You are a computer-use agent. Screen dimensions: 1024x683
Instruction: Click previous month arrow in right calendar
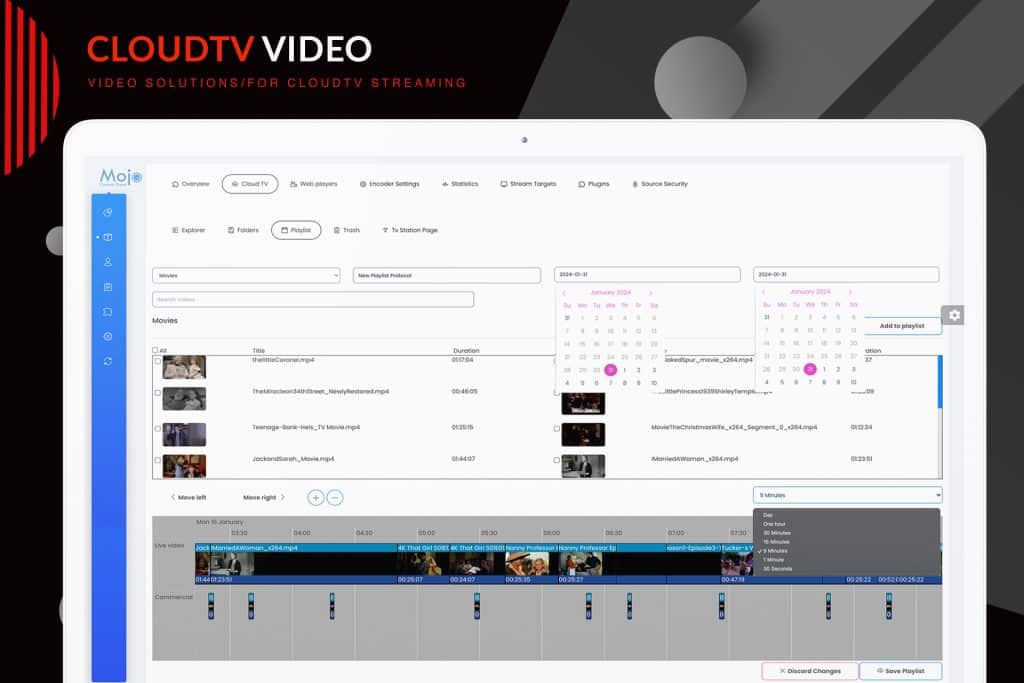(763, 292)
